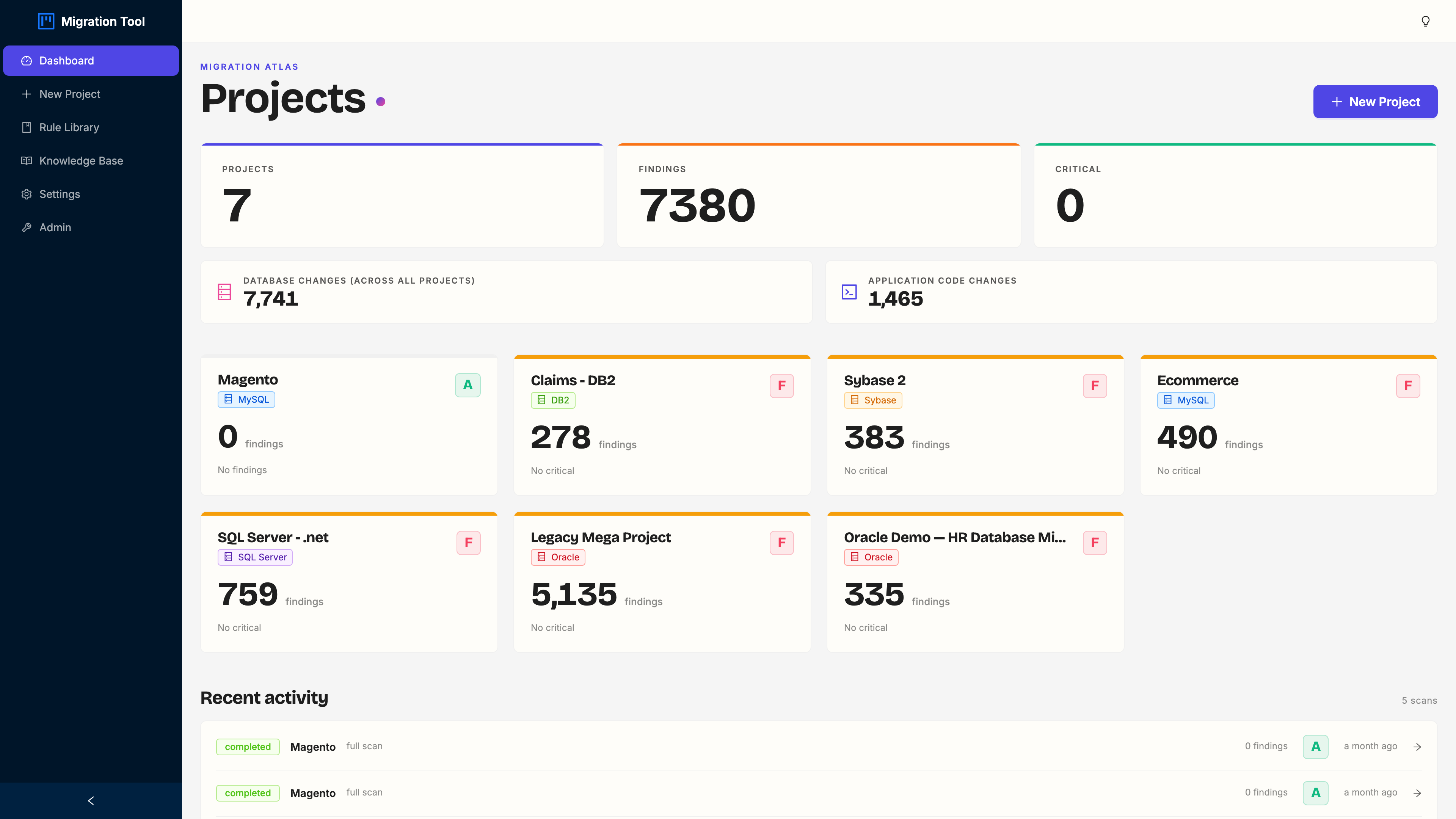Click the SQL Server tag on SQL Server - .net card
Image resolution: width=1456 pixels, height=819 pixels.
click(x=255, y=557)
